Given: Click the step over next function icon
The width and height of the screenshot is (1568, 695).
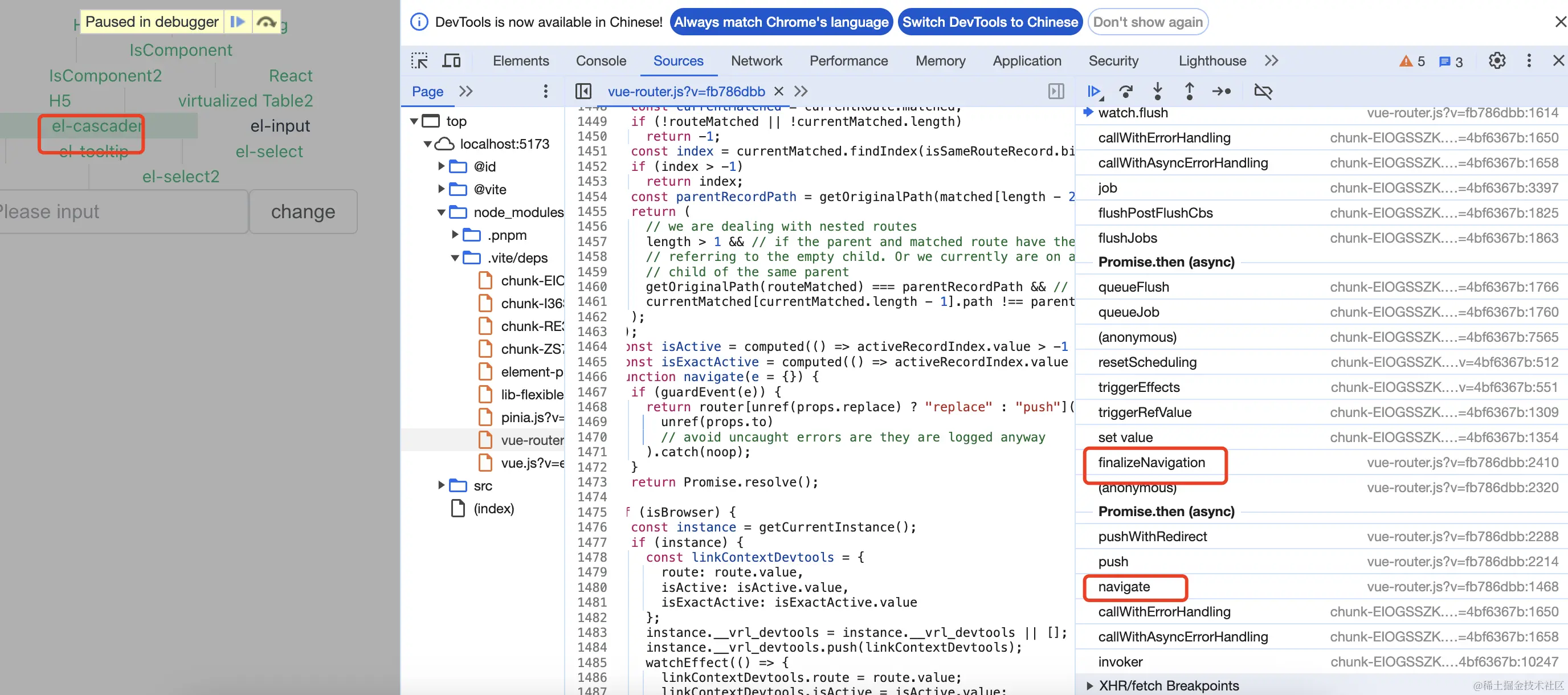Looking at the screenshot, I should (1126, 91).
